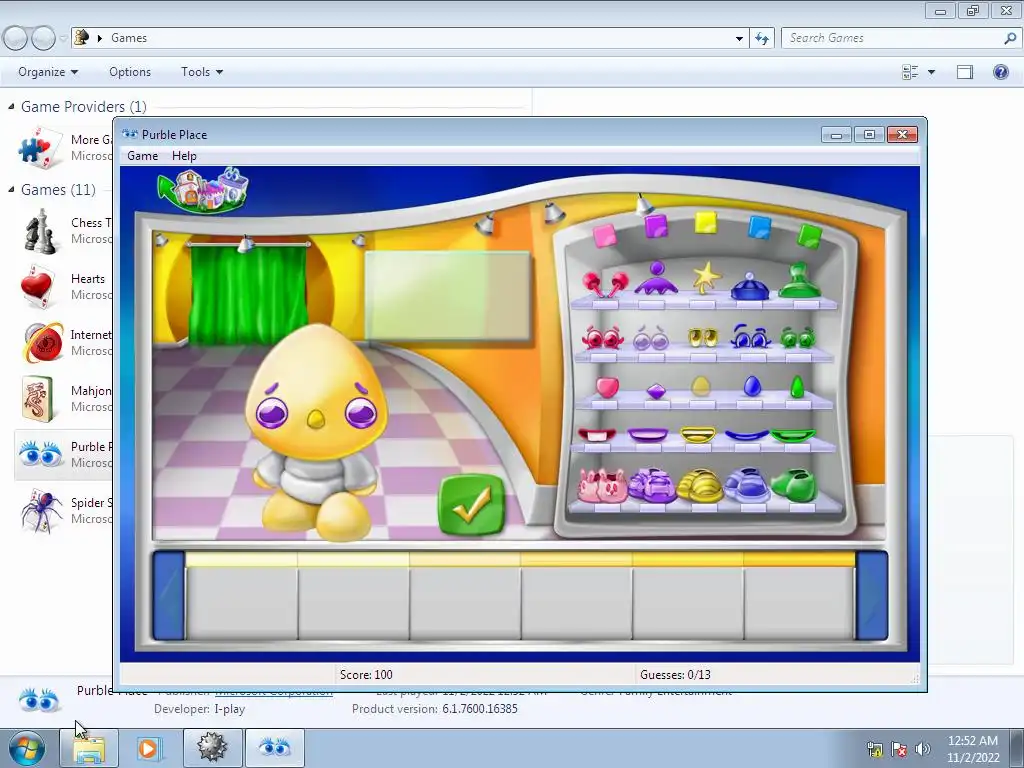The width and height of the screenshot is (1024, 768).
Task: Select the yellow nose on shelf
Action: [700, 386]
